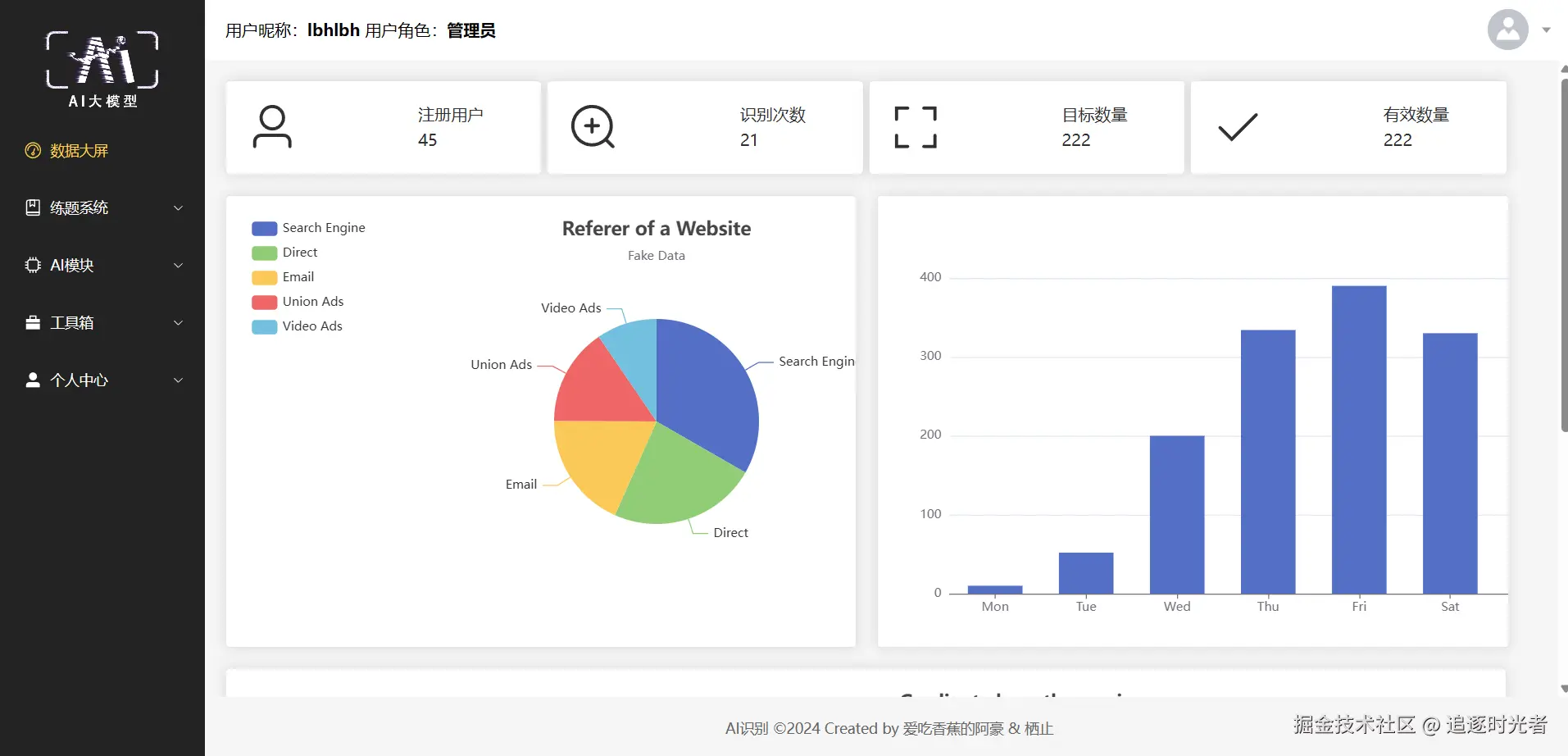
Task: Open the avatar dropdown arrow
Action: coord(1547,30)
